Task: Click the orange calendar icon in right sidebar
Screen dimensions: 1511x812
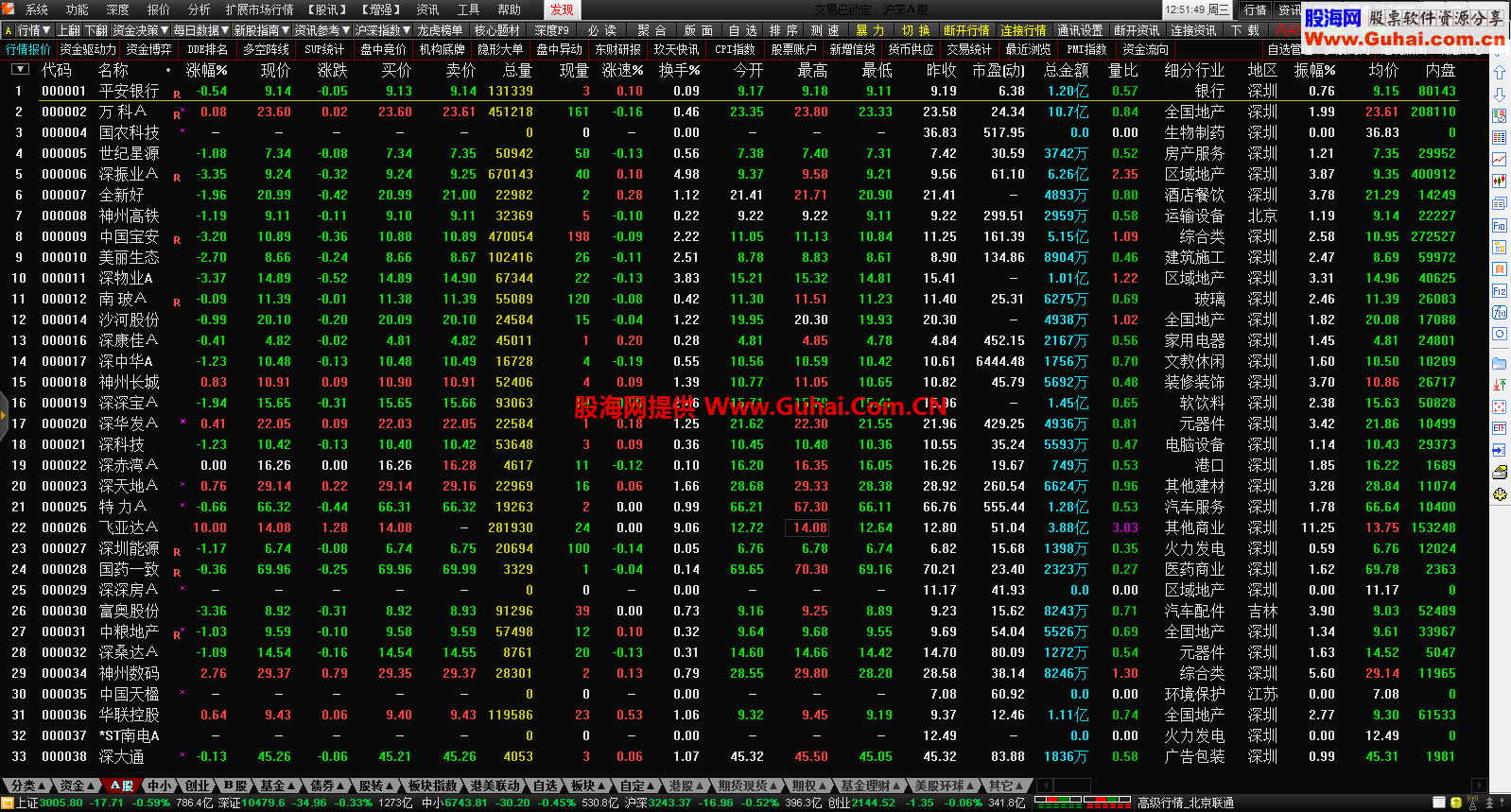Action: click(x=1500, y=268)
